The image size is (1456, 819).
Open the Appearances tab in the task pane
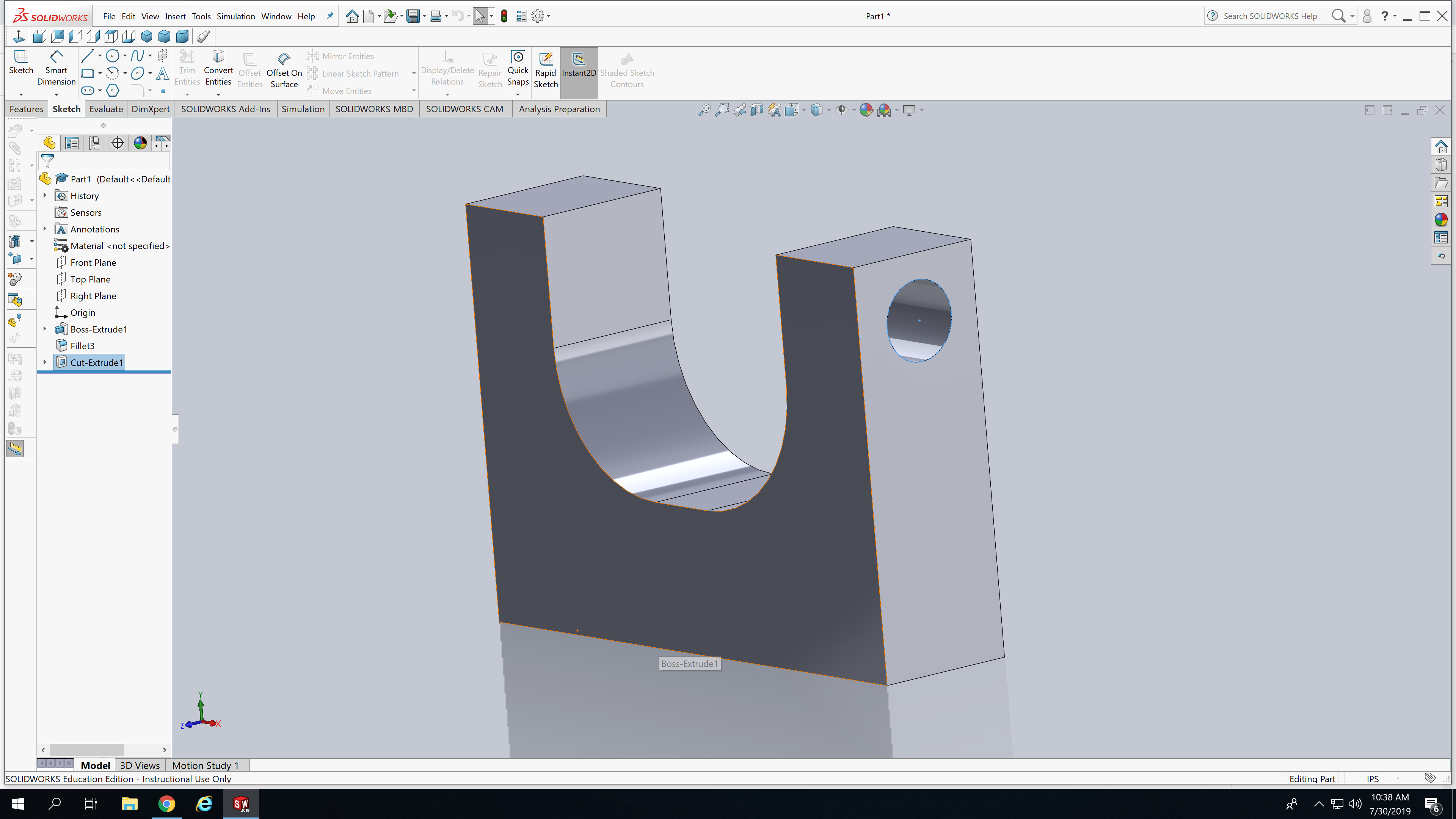click(x=1441, y=219)
